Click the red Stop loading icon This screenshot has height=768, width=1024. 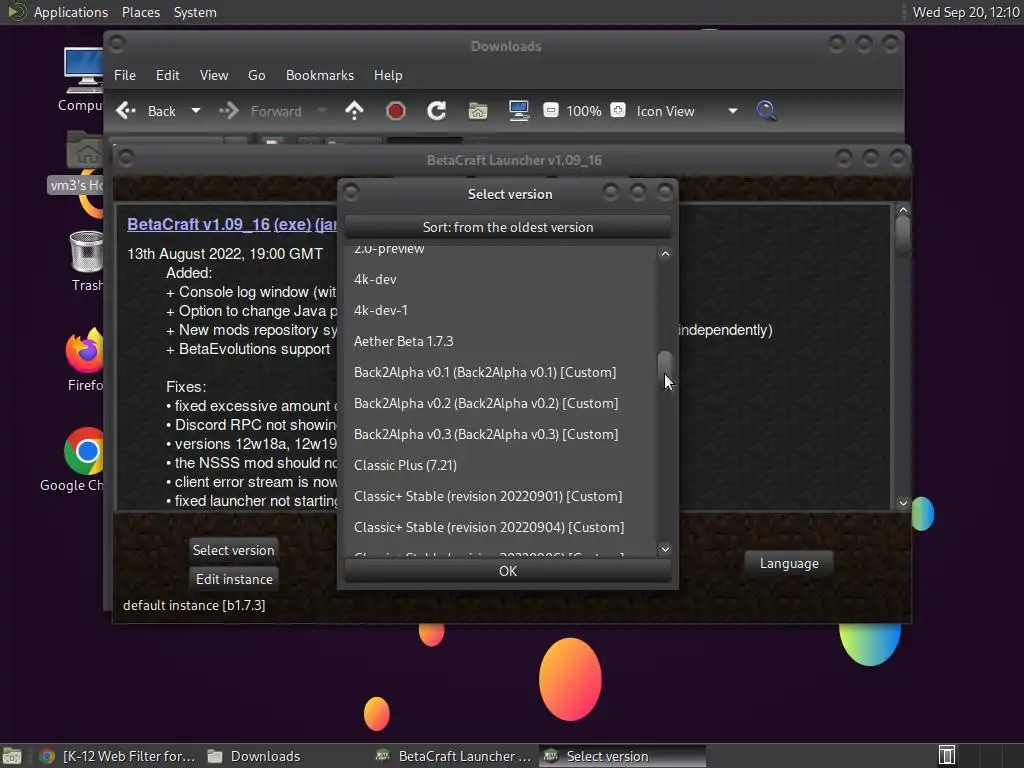395,111
